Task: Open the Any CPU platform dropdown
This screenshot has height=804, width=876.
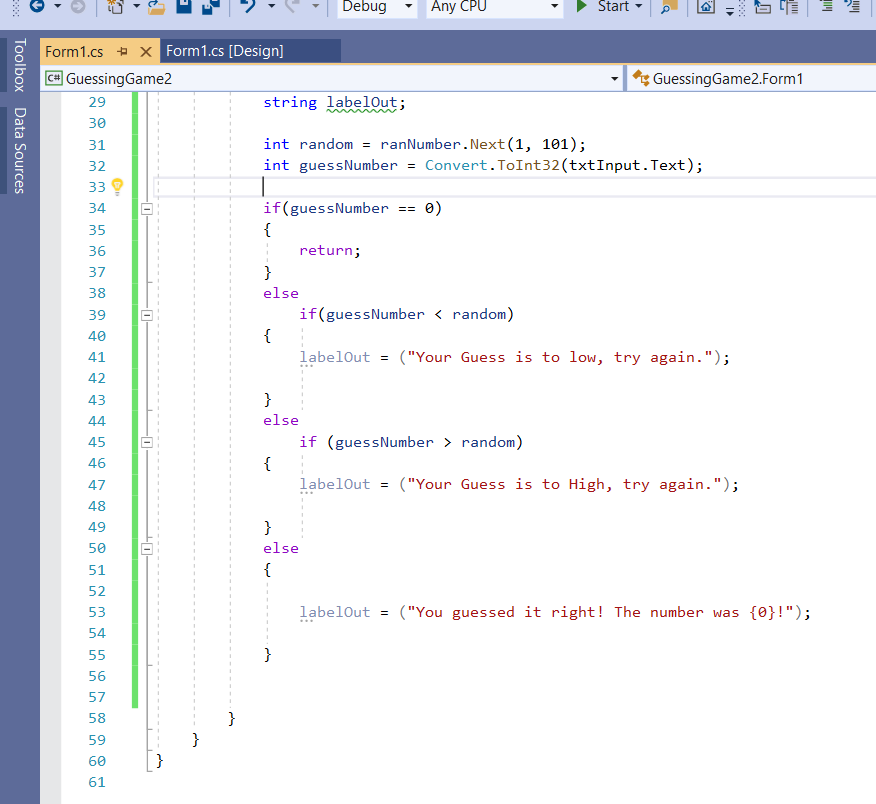Action: coord(494,7)
